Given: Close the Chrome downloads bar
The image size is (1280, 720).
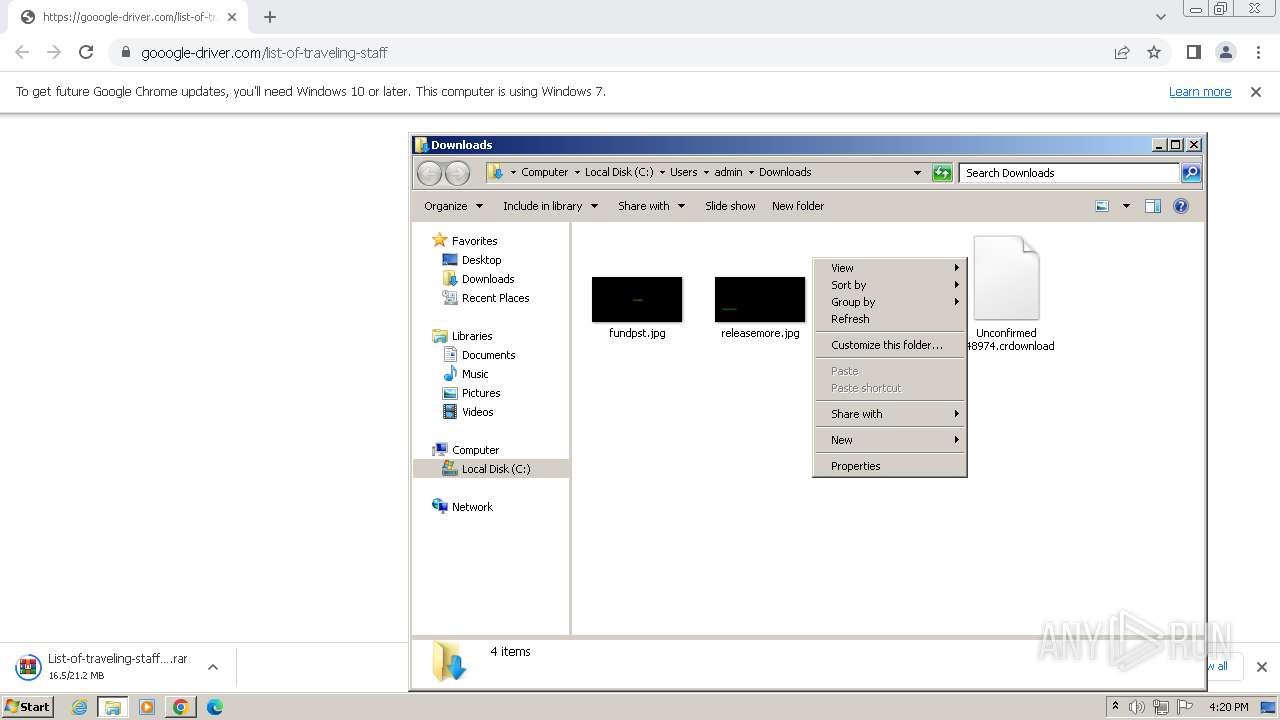Looking at the screenshot, I should pyautogui.click(x=1262, y=667).
